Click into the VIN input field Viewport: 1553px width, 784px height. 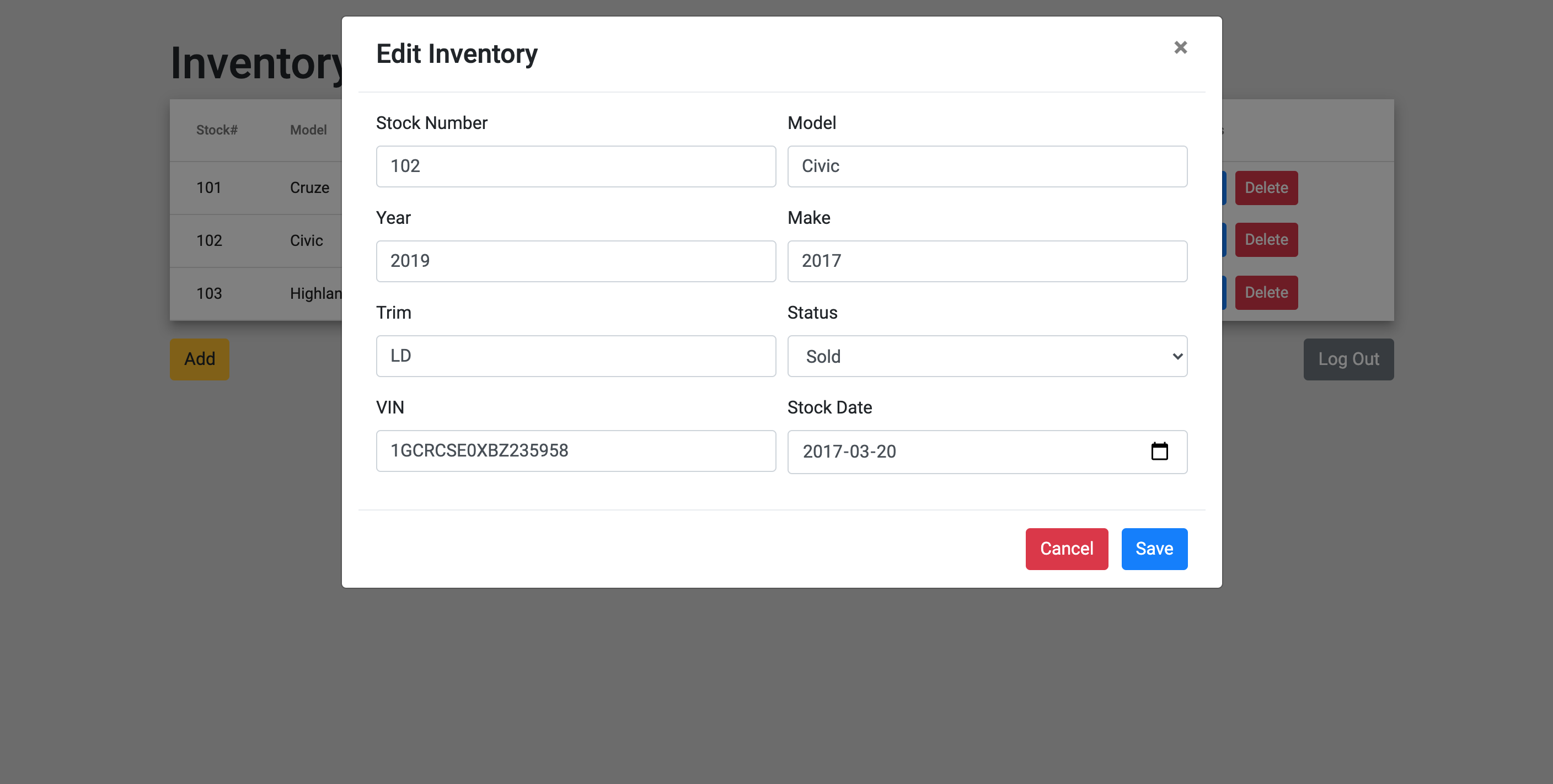tap(575, 451)
